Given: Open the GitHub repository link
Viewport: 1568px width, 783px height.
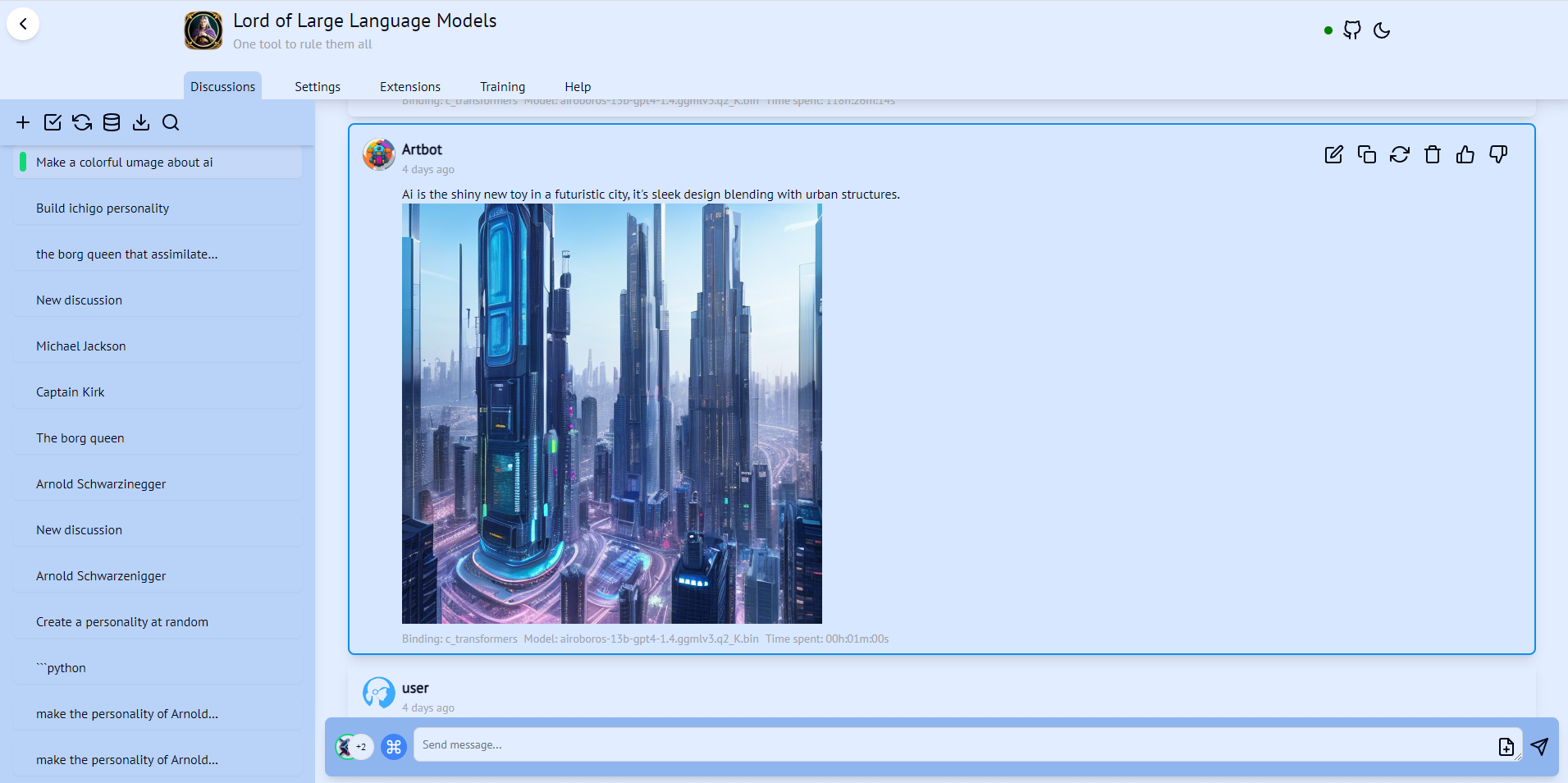Looking at the screenshot, I should 1352,30.
